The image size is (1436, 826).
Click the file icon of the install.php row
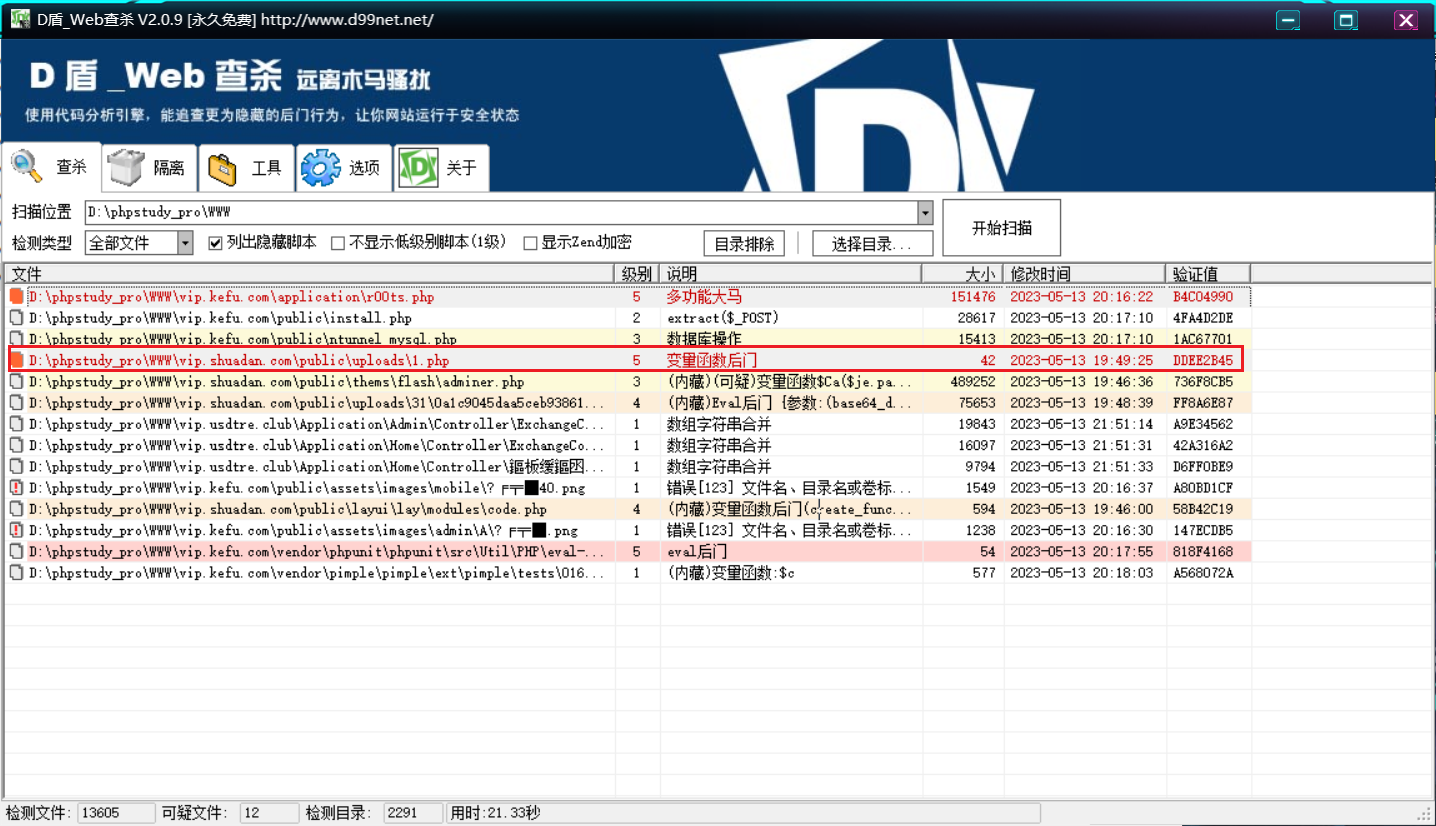16,318
